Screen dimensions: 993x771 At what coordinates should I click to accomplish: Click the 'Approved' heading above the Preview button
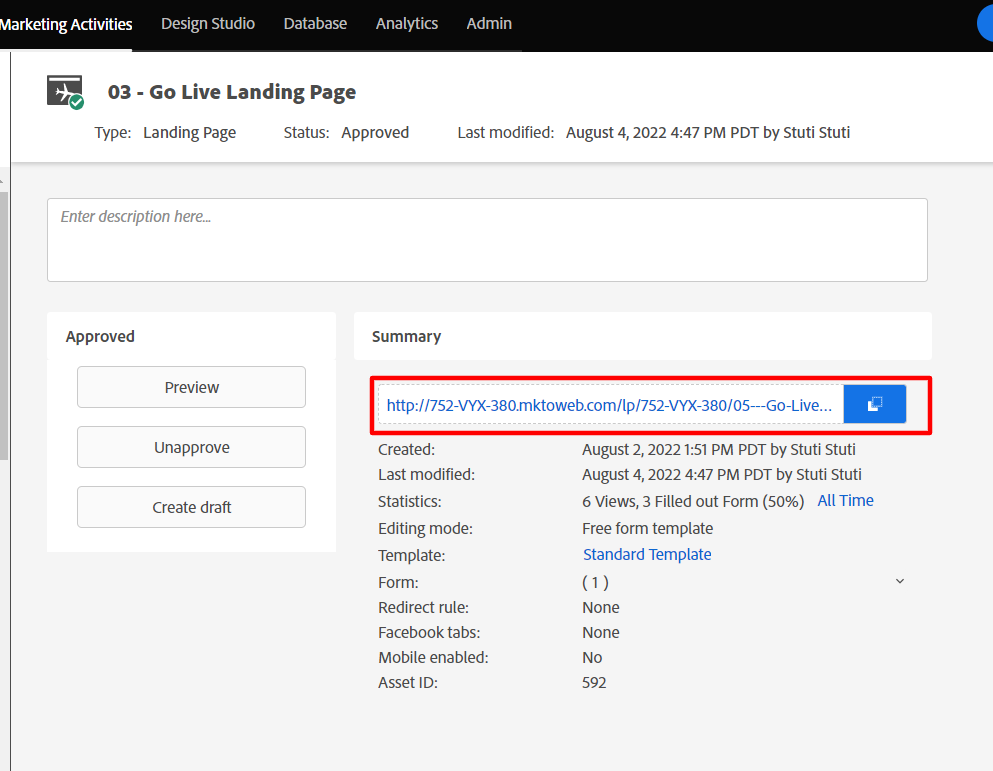pos(100,336)
